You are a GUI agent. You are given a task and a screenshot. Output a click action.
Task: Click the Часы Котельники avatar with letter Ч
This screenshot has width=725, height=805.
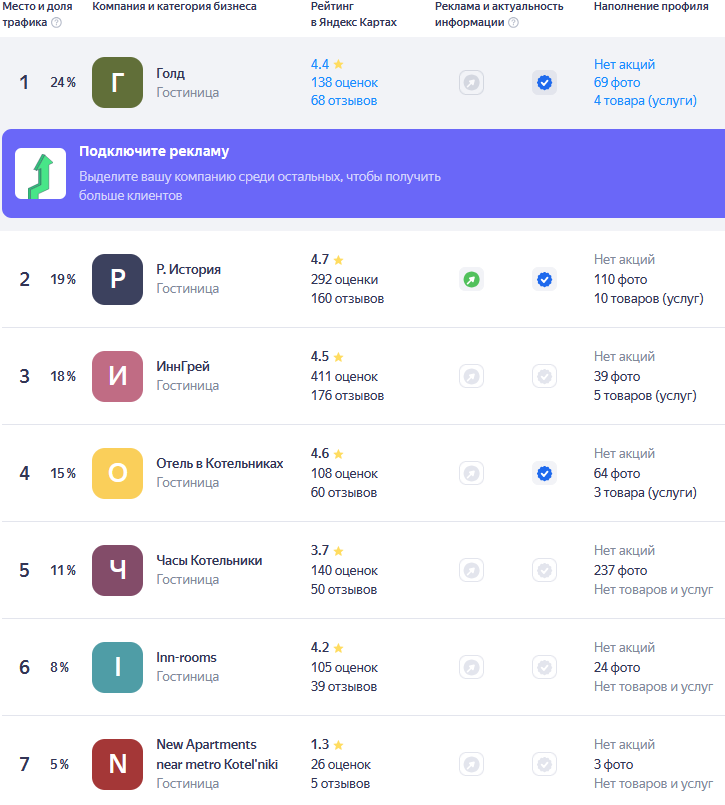point(118,570)
